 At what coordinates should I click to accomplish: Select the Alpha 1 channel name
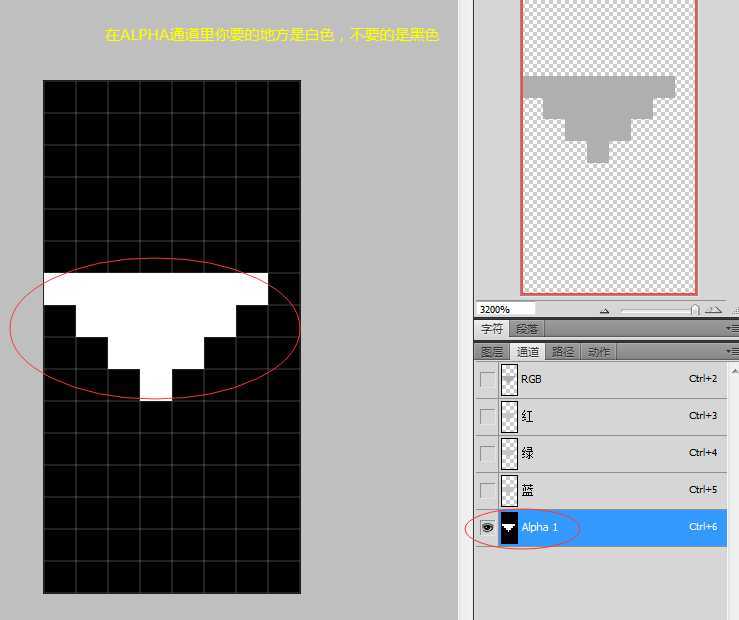click(540, 527)
